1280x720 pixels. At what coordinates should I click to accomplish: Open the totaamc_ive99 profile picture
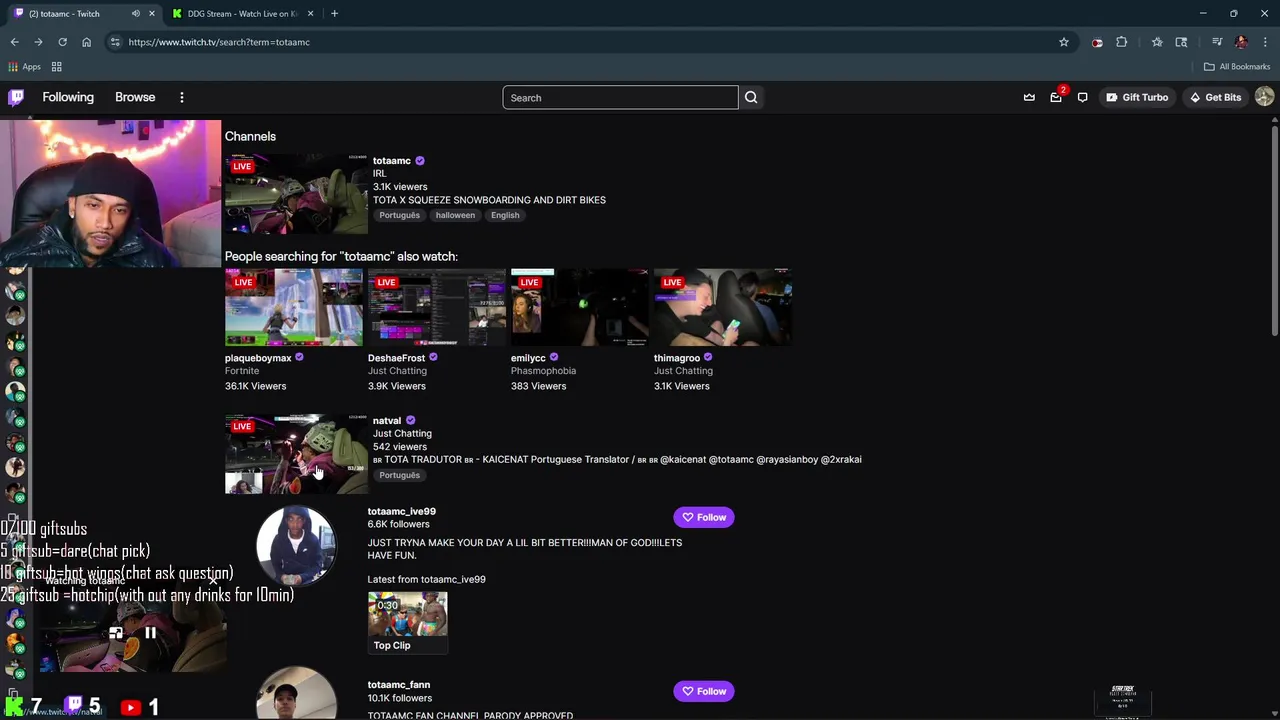296,545
